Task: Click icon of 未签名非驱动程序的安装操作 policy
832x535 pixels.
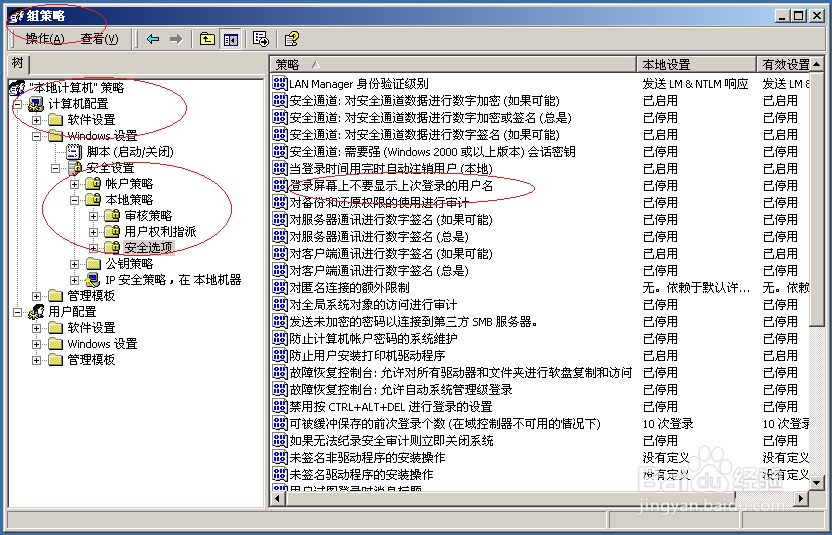Action: pyautogui.click(x=280, y=458)
